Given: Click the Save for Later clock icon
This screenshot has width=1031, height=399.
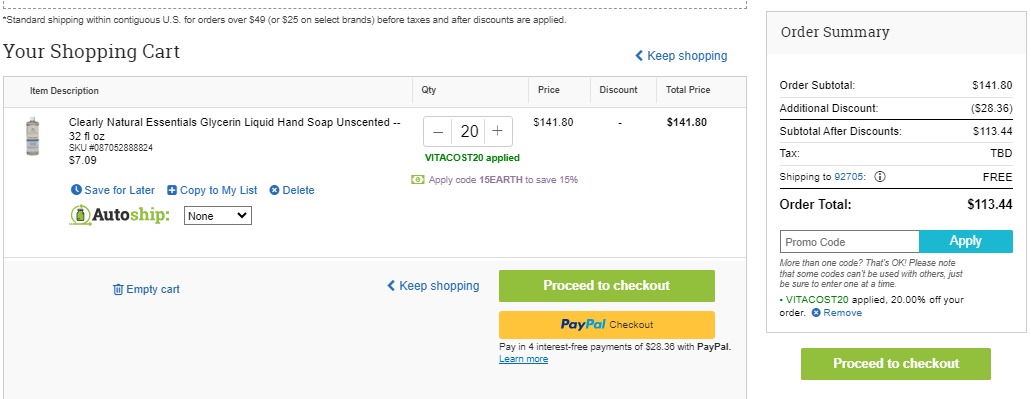Looking at the screenshot, I should click(76, 190).
